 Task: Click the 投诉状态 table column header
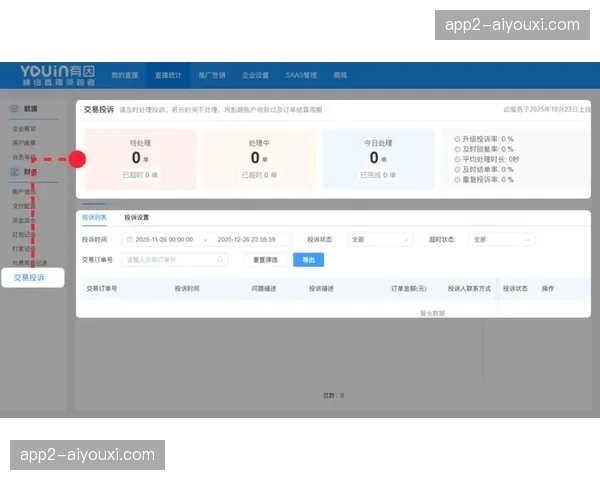pos(515,289)
